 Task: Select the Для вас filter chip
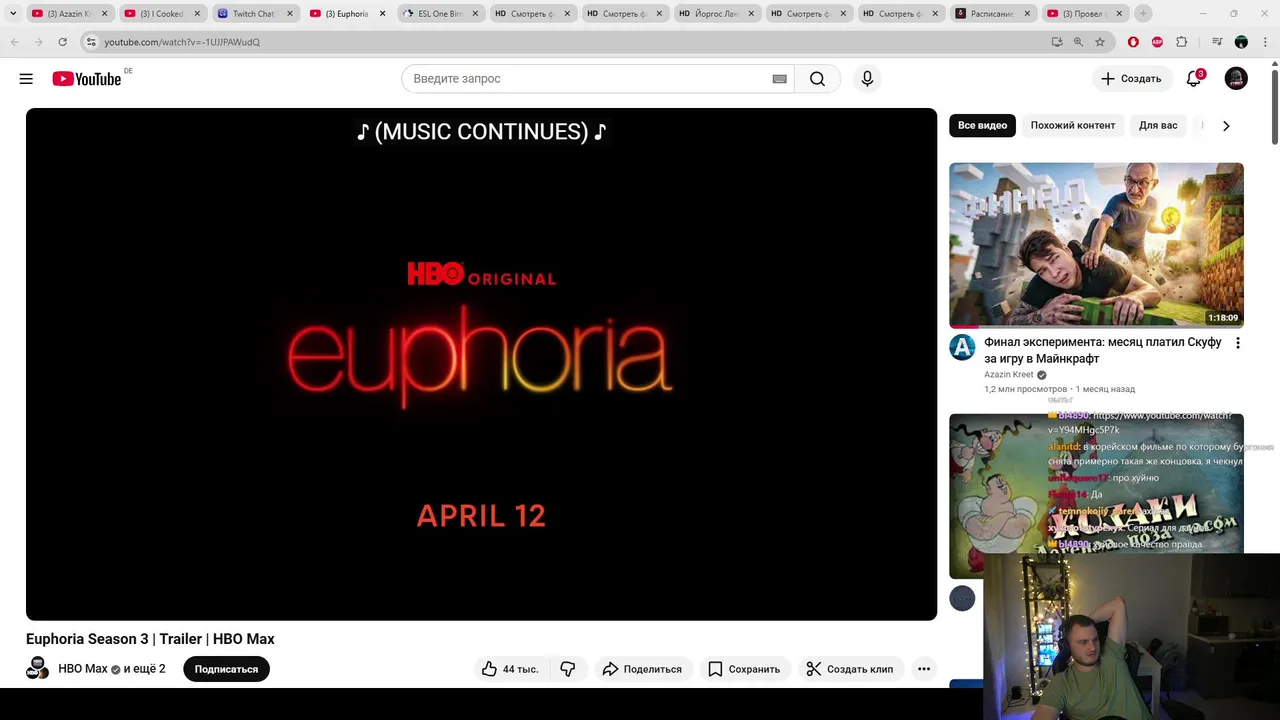tap(1158, 125)
